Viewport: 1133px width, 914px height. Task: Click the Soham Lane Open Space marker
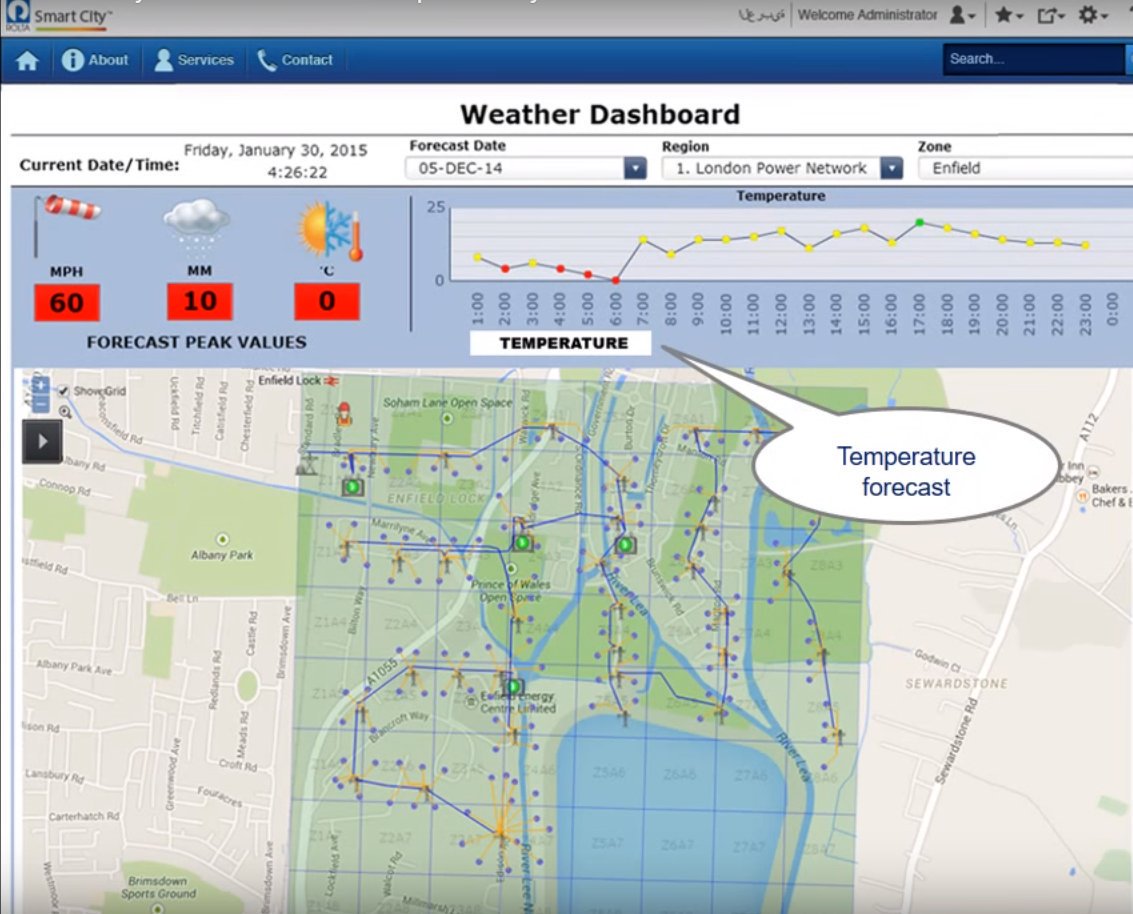tap(447, 418)
